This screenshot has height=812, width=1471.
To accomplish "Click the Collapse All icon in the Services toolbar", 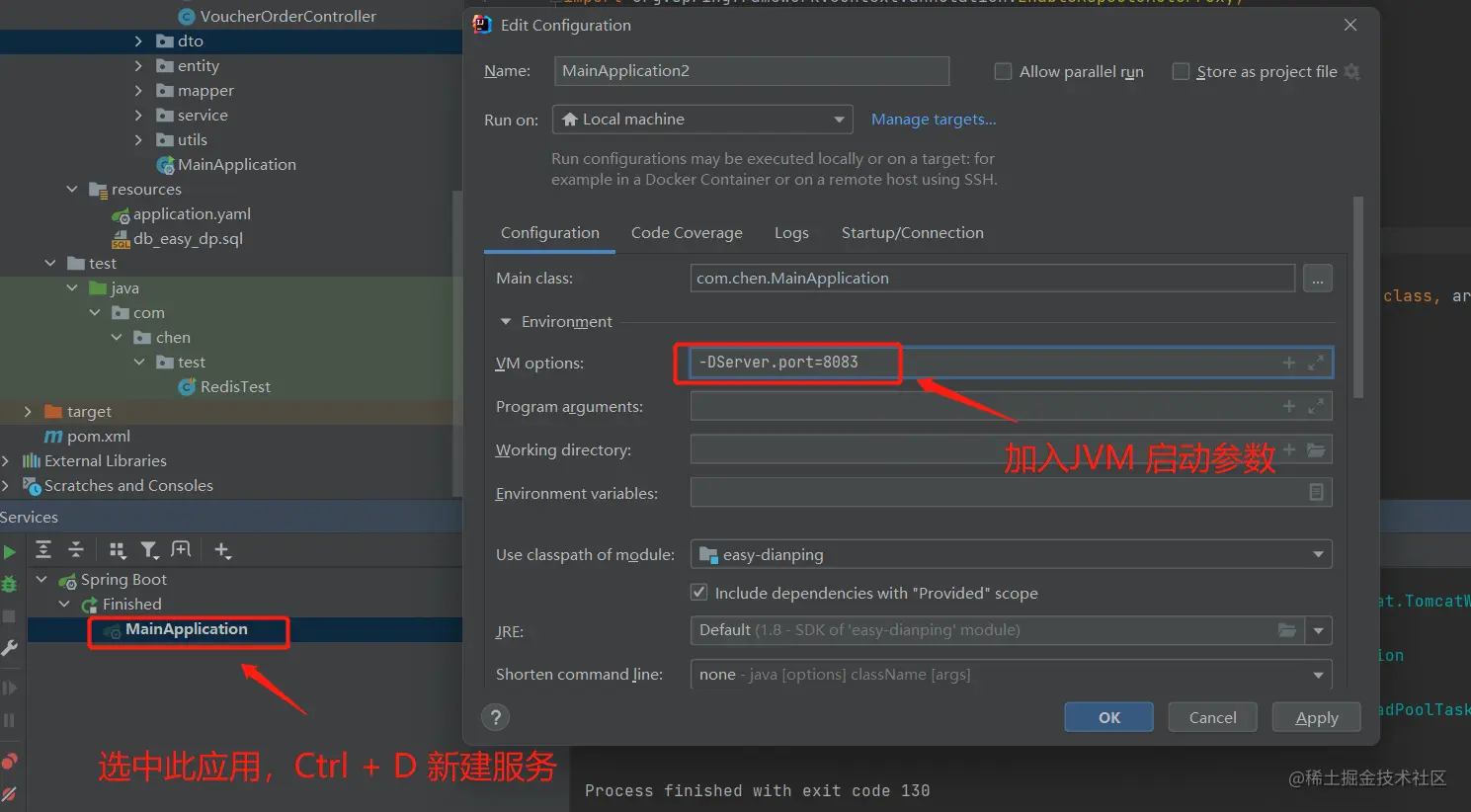I will click(76, 550).
